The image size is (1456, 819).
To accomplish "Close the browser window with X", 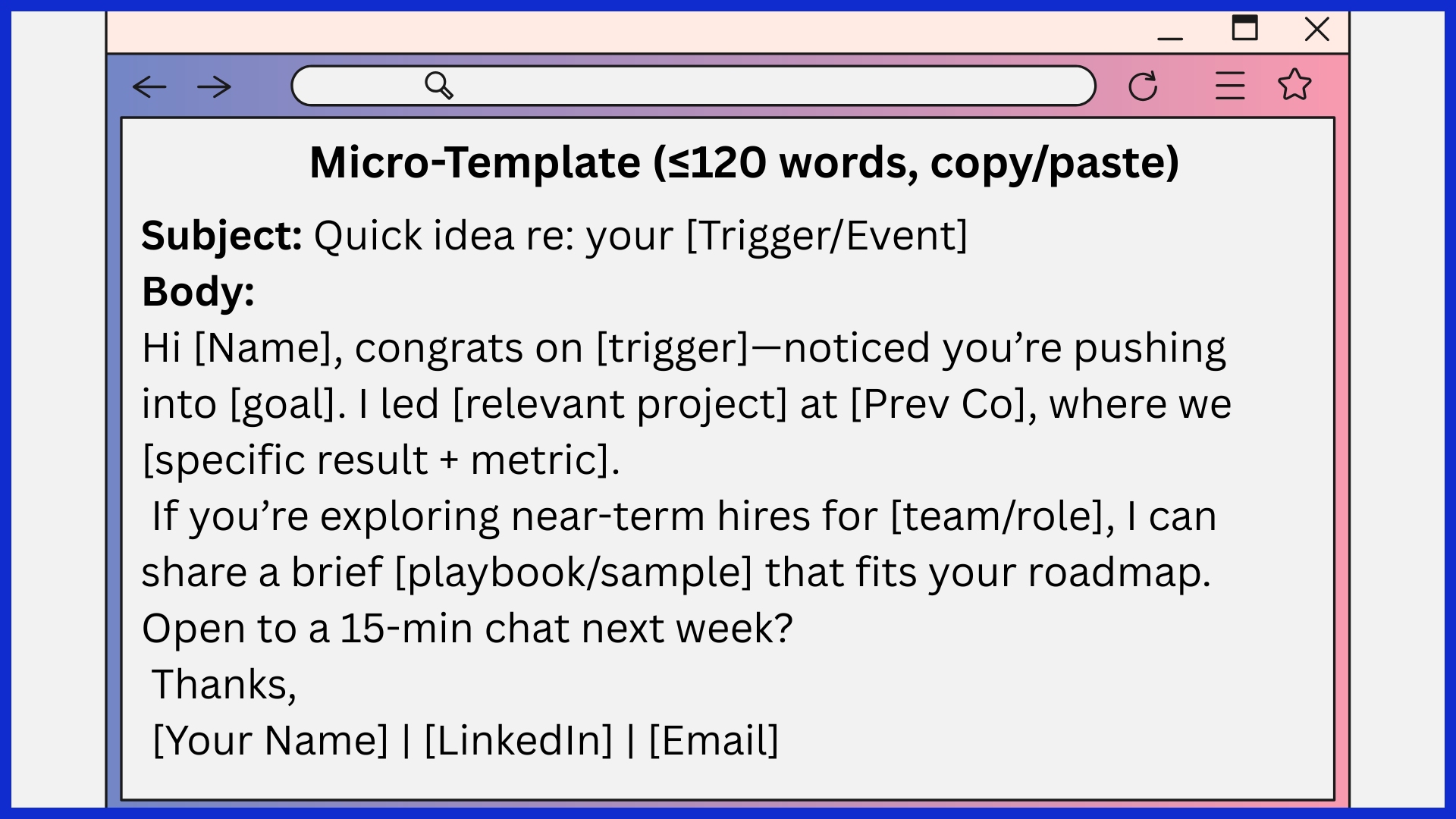I will pos(1317,29).
